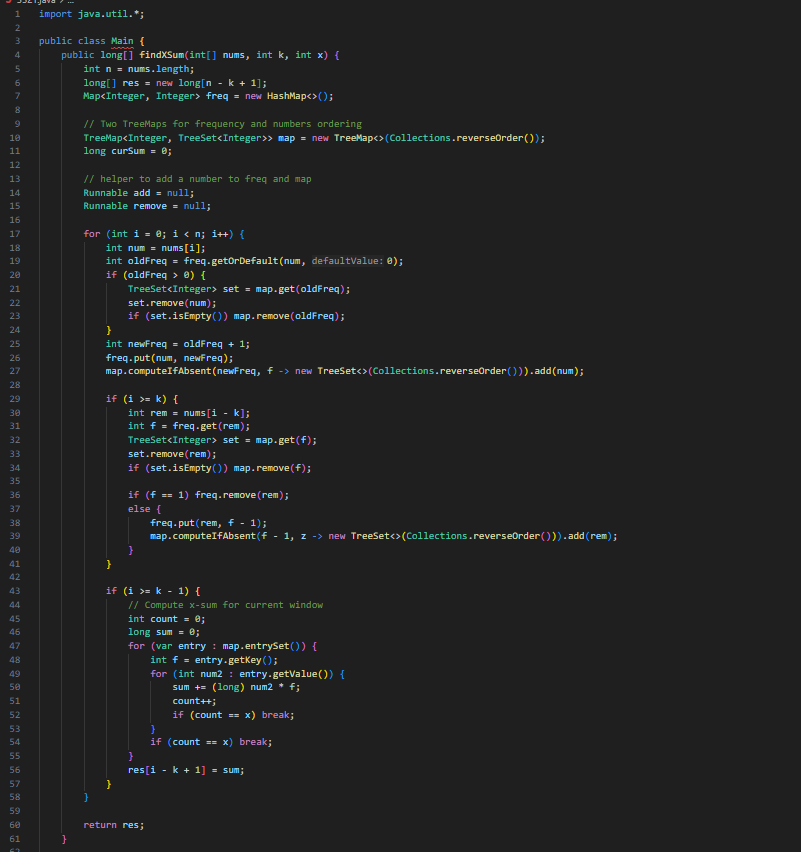The image size is (801, 852).
Task: Click line number 59 in the gutter
Action: pyautogui.click(x=15, y=811)
